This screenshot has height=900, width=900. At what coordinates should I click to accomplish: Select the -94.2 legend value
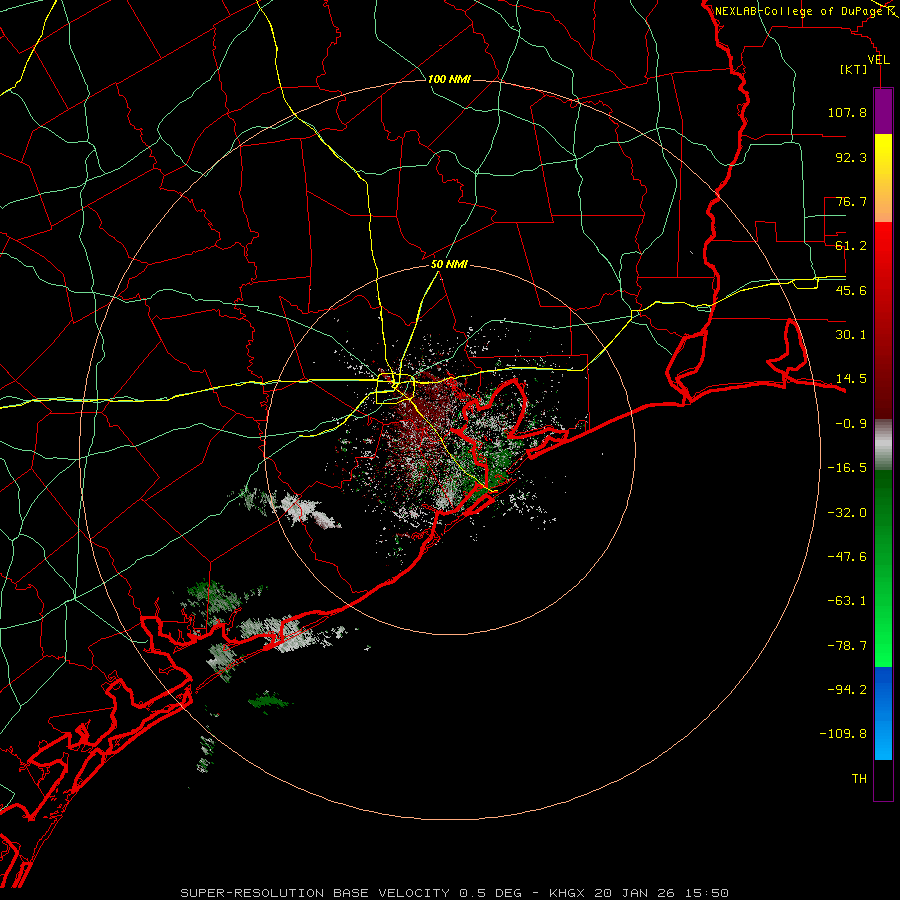tap(847, 690)
